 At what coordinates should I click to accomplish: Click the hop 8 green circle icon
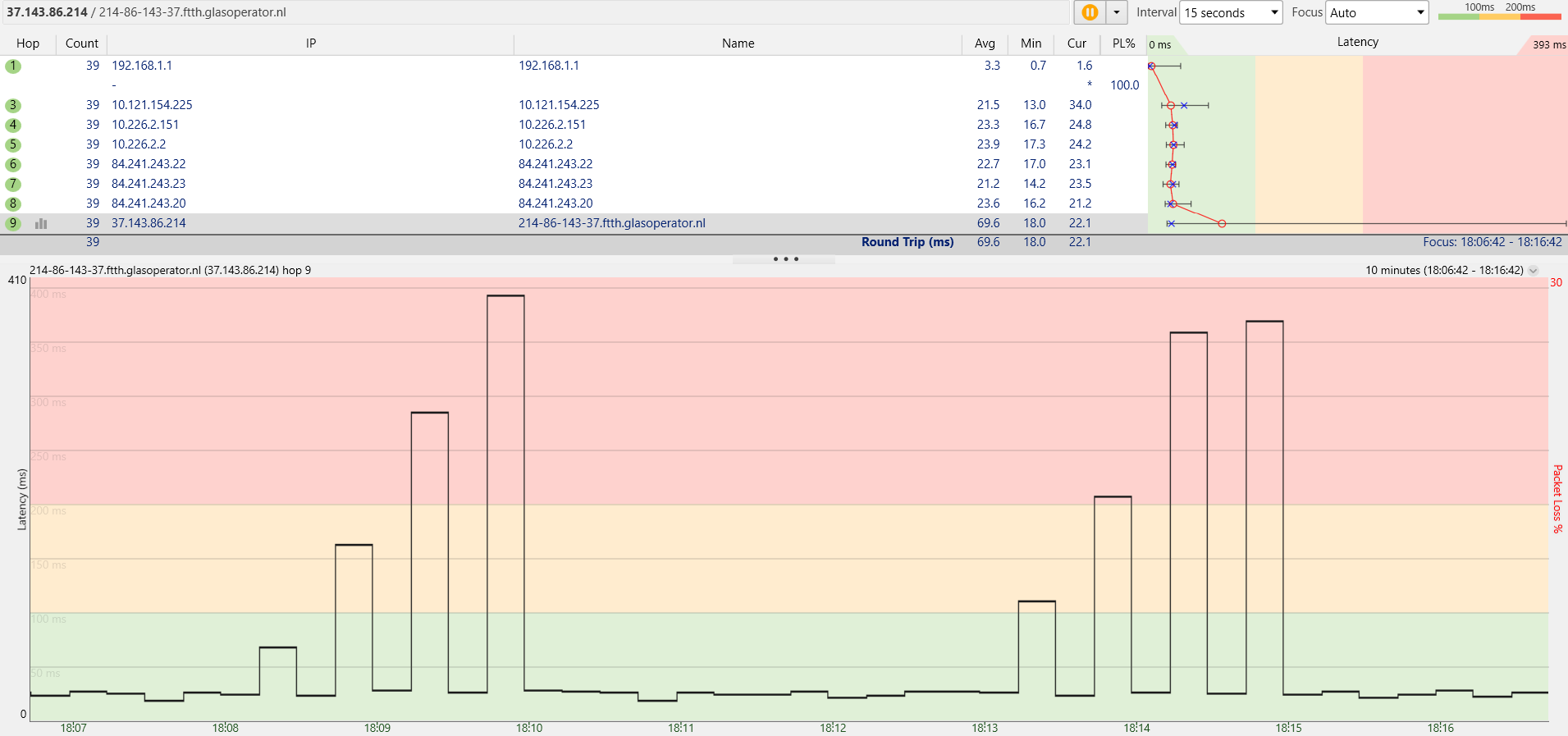click(13, 203)
